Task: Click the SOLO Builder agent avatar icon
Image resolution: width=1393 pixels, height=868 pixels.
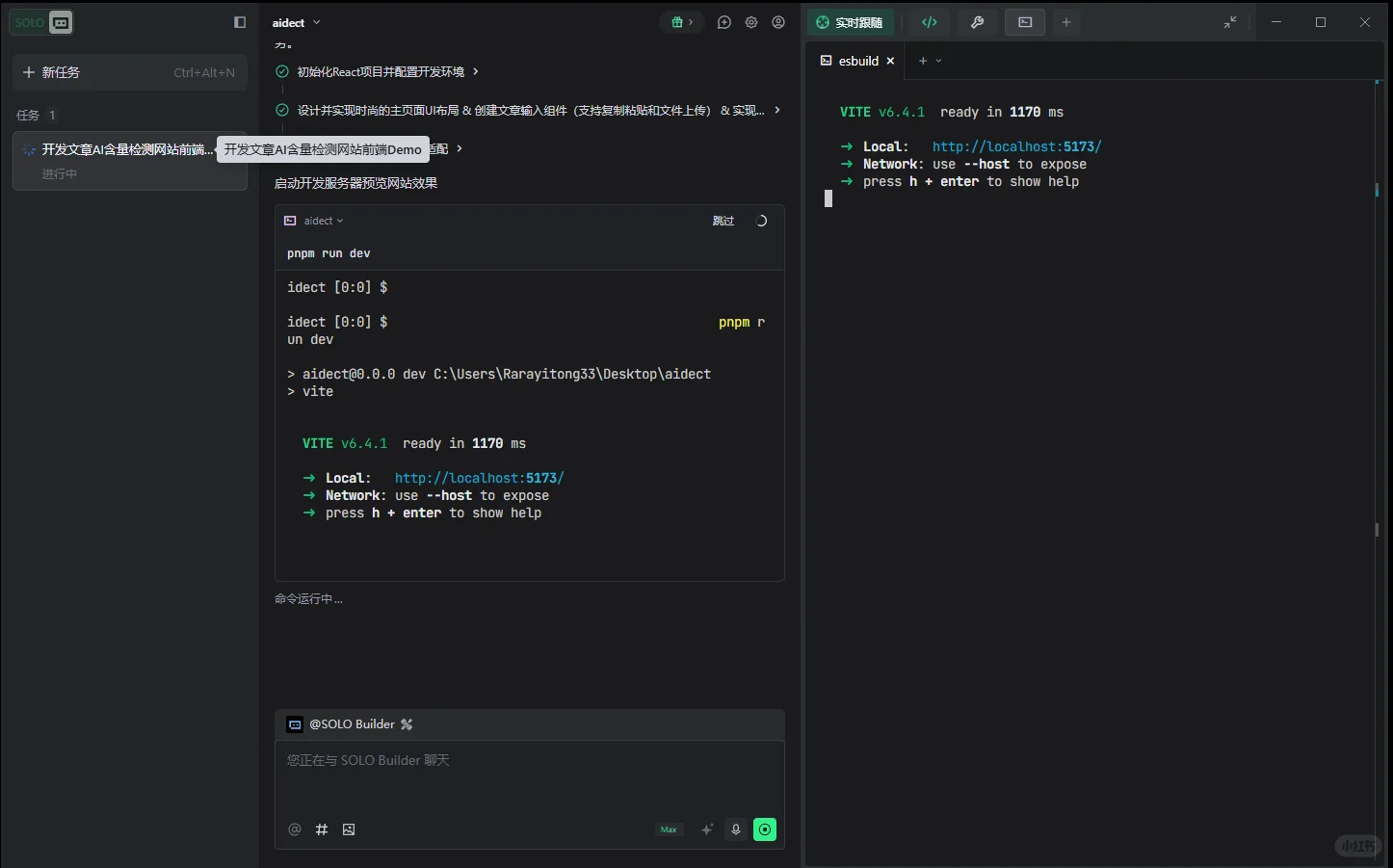Action: (x=295, y=724)
